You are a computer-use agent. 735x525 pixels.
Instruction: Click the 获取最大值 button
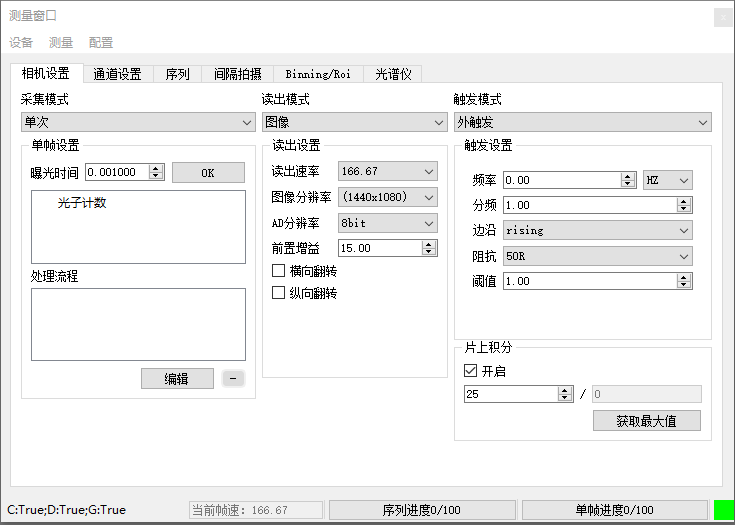pyautogui.click(x=646, y=420)
